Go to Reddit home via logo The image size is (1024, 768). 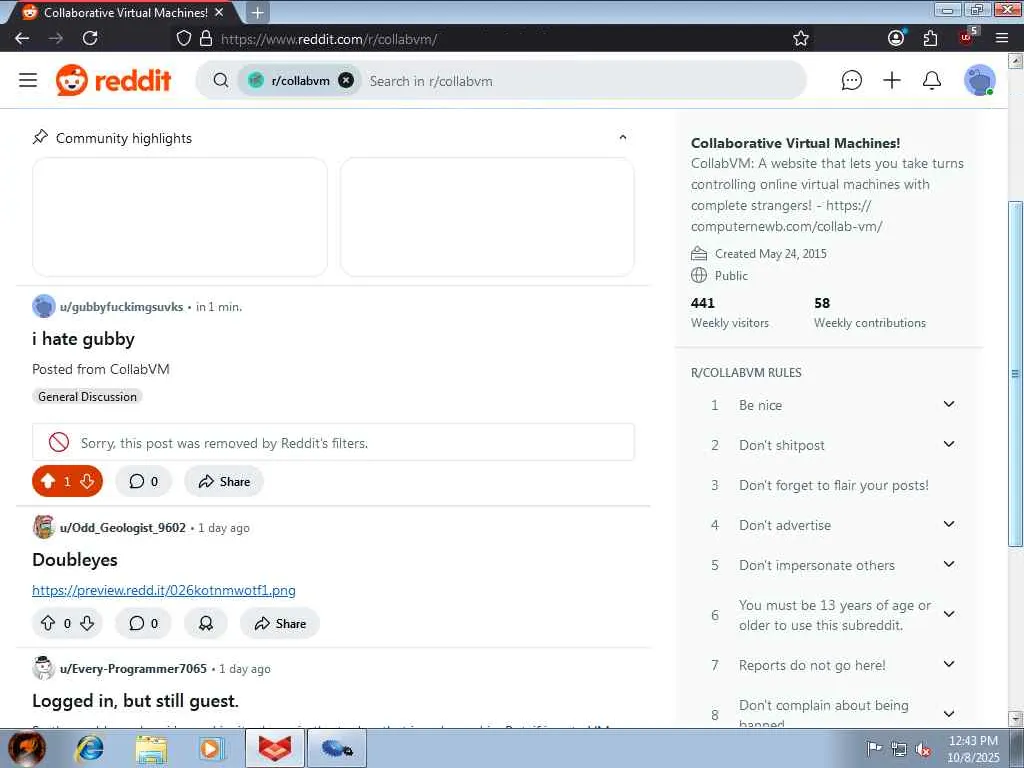(x=114, y=80)
